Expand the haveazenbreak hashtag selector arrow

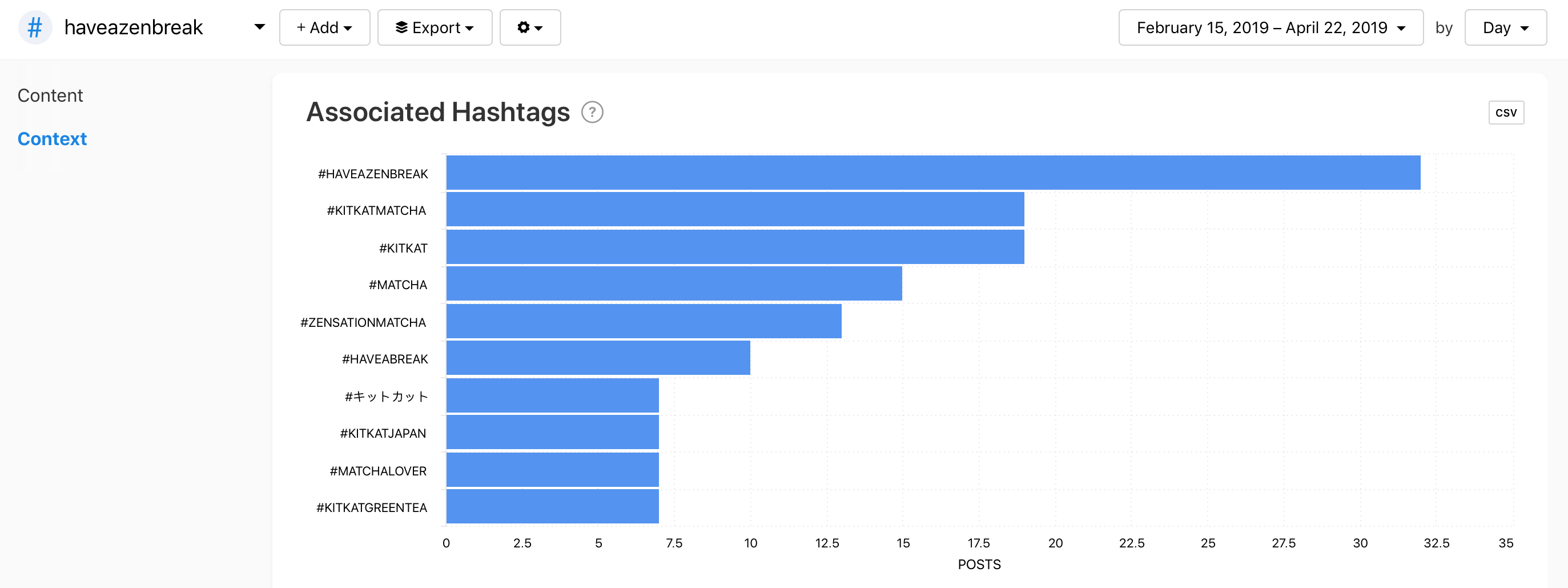click(x=259, y=27)
